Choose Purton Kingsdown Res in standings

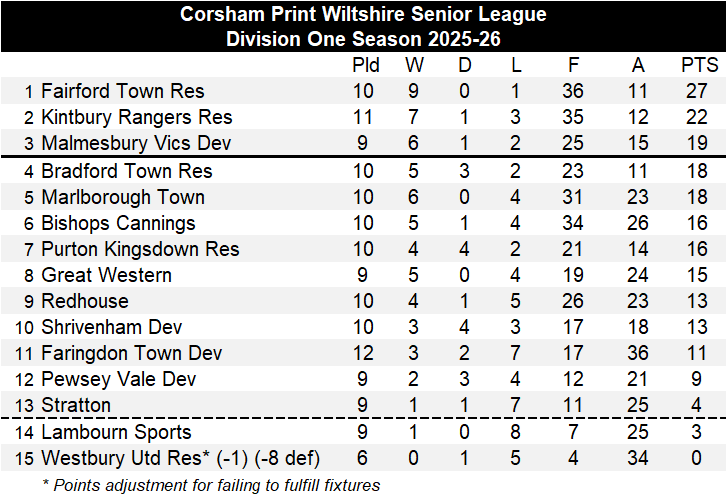point(140,249)
